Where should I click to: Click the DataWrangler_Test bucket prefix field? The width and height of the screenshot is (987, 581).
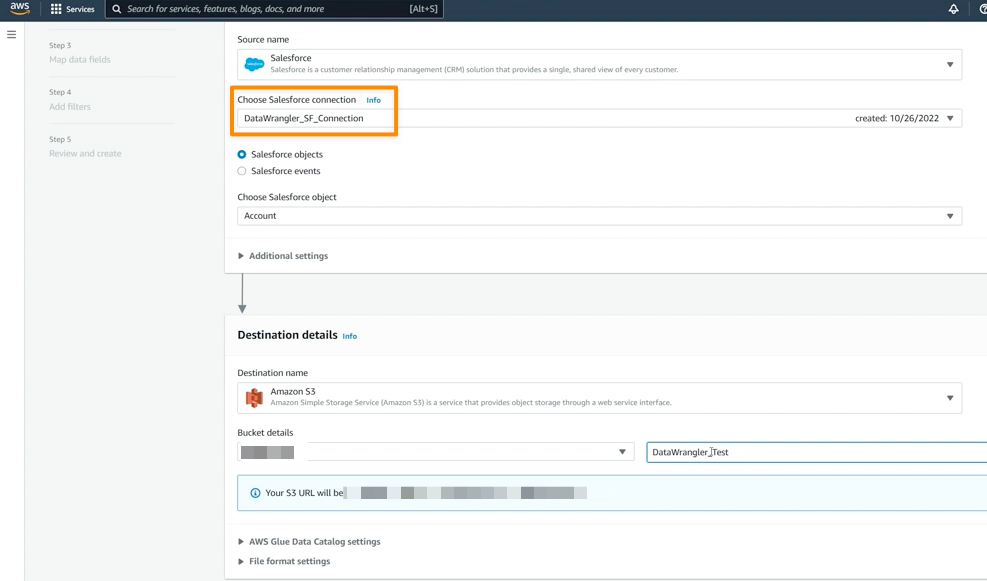(x=816, y=452)
